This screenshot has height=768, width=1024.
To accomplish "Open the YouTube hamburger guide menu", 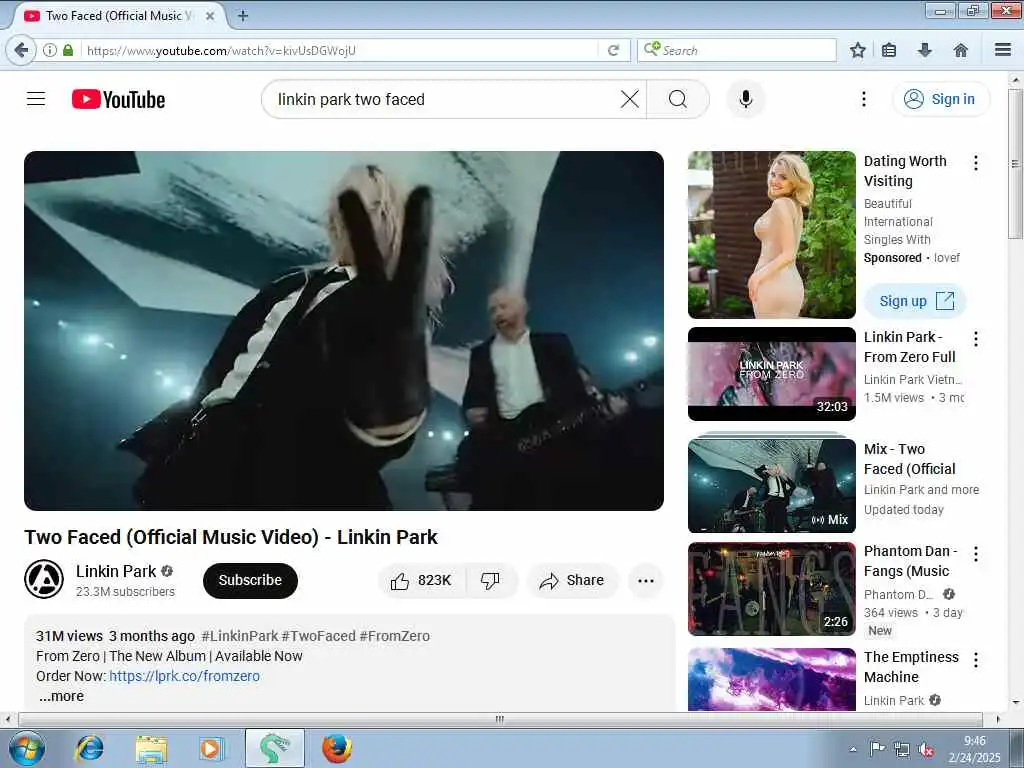I will tap(36, 99).
